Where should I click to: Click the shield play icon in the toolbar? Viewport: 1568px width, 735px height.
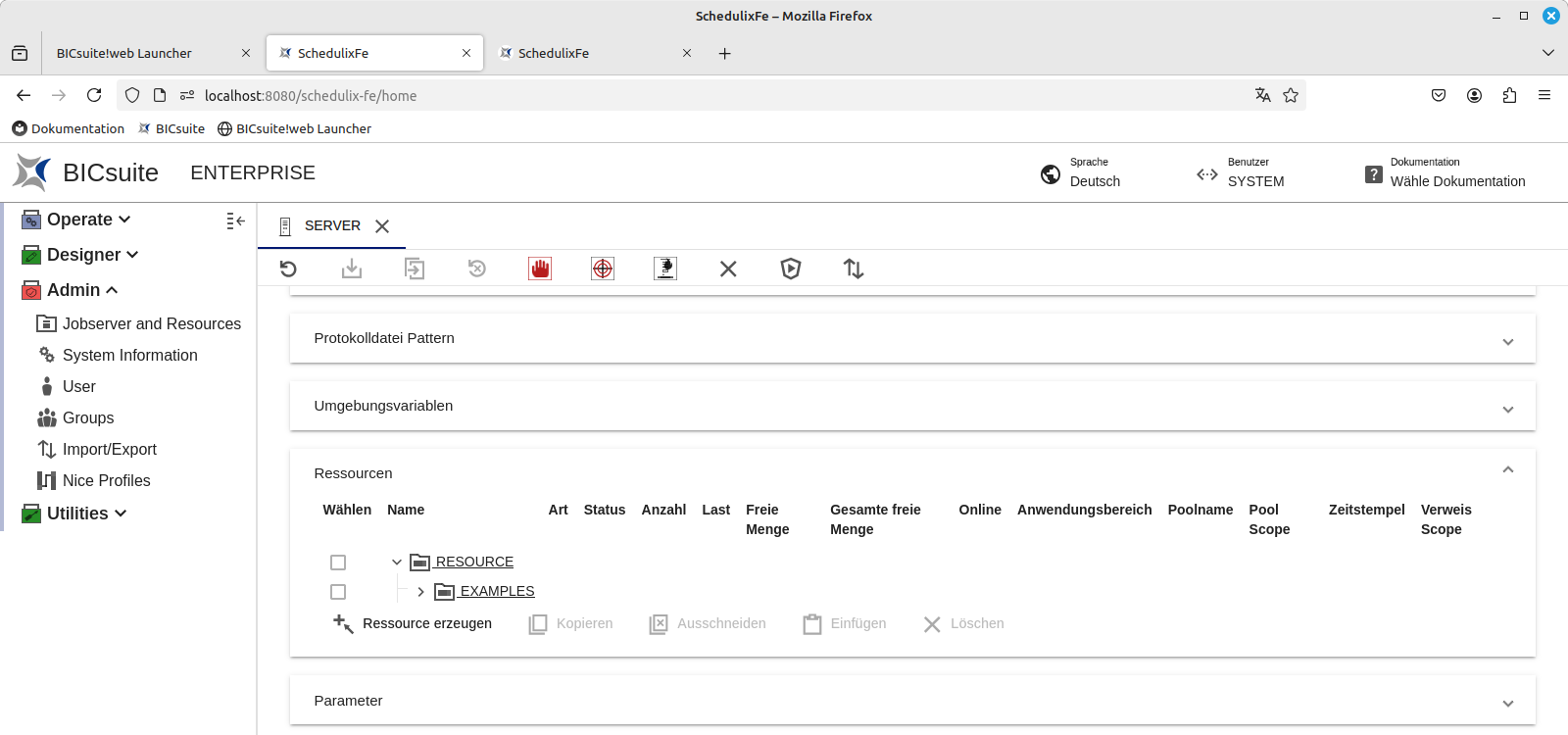tap(791, 269)
